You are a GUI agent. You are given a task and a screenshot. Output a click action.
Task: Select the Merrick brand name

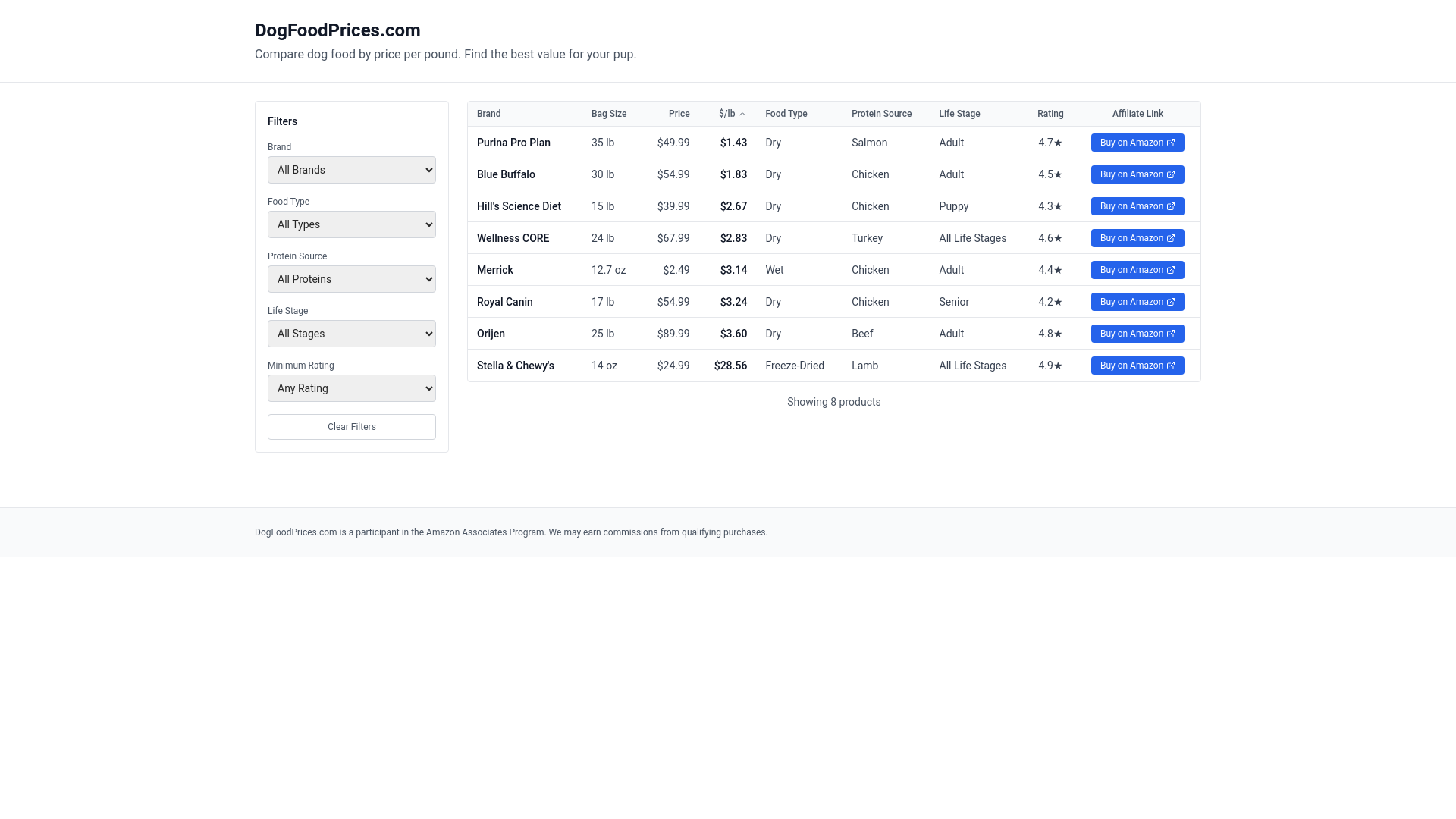coord(494,270)
